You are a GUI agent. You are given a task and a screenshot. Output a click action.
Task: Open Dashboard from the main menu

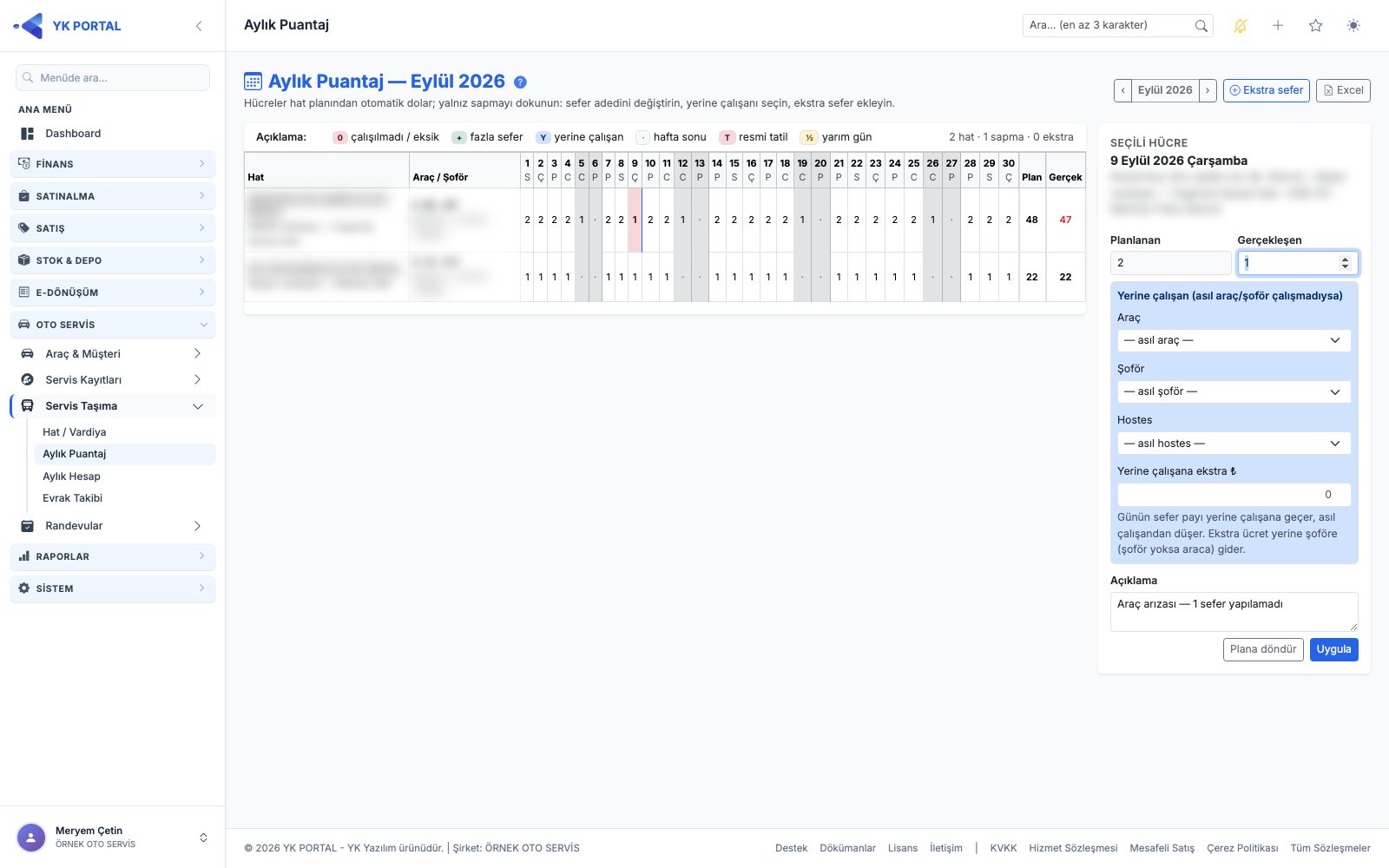(113, 134)
